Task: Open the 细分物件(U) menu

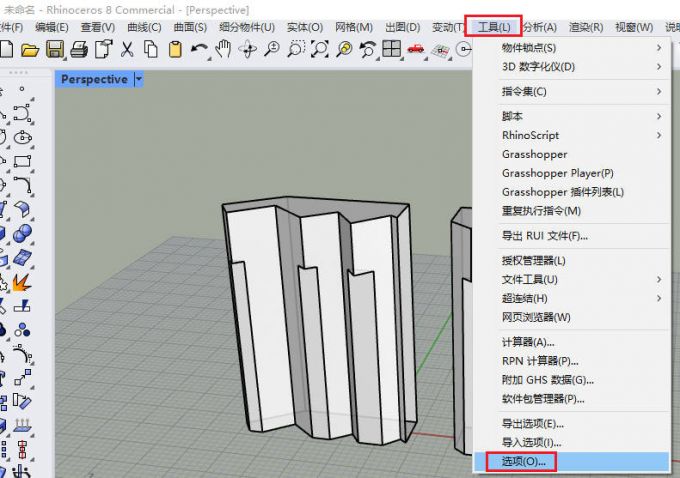Action: 247,27
